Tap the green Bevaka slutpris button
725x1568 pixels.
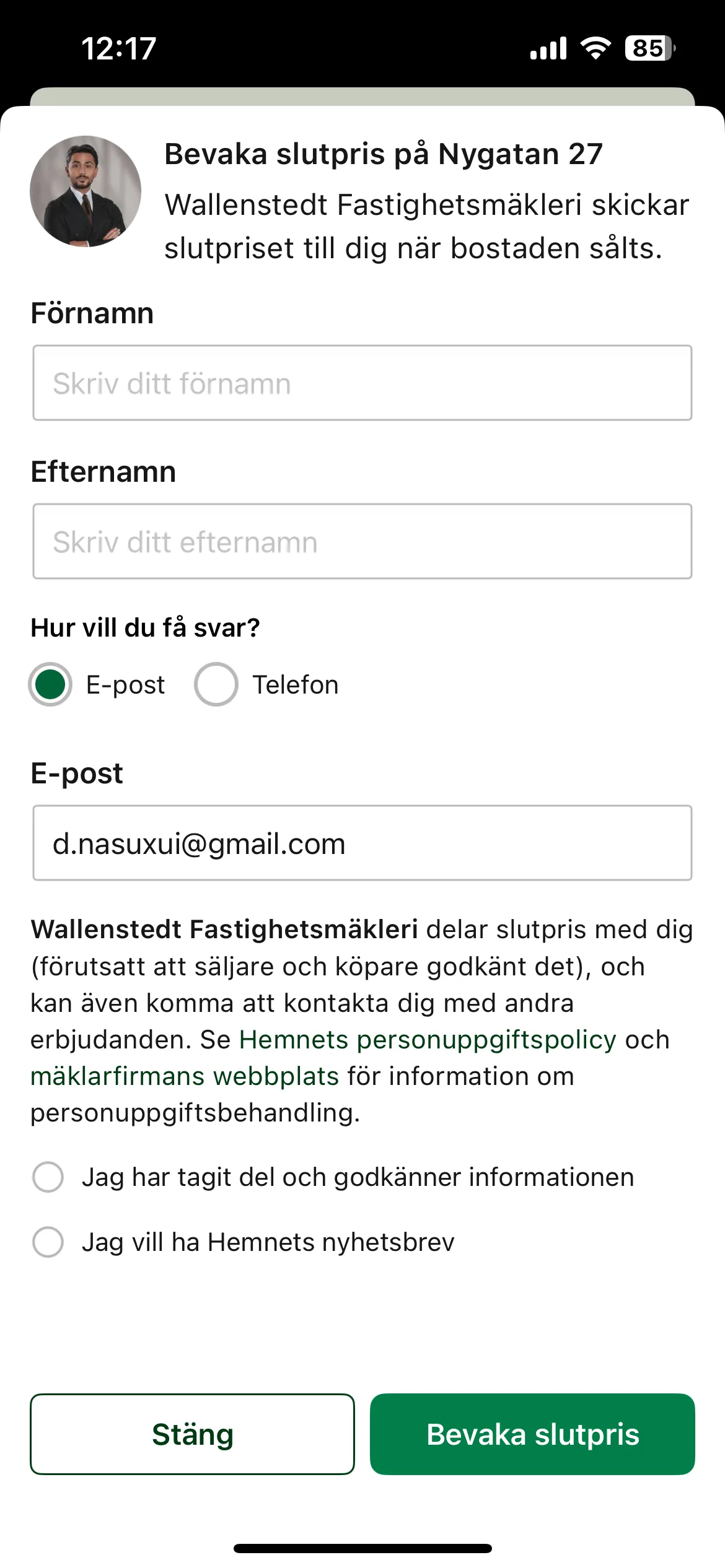click(532, 1434)
